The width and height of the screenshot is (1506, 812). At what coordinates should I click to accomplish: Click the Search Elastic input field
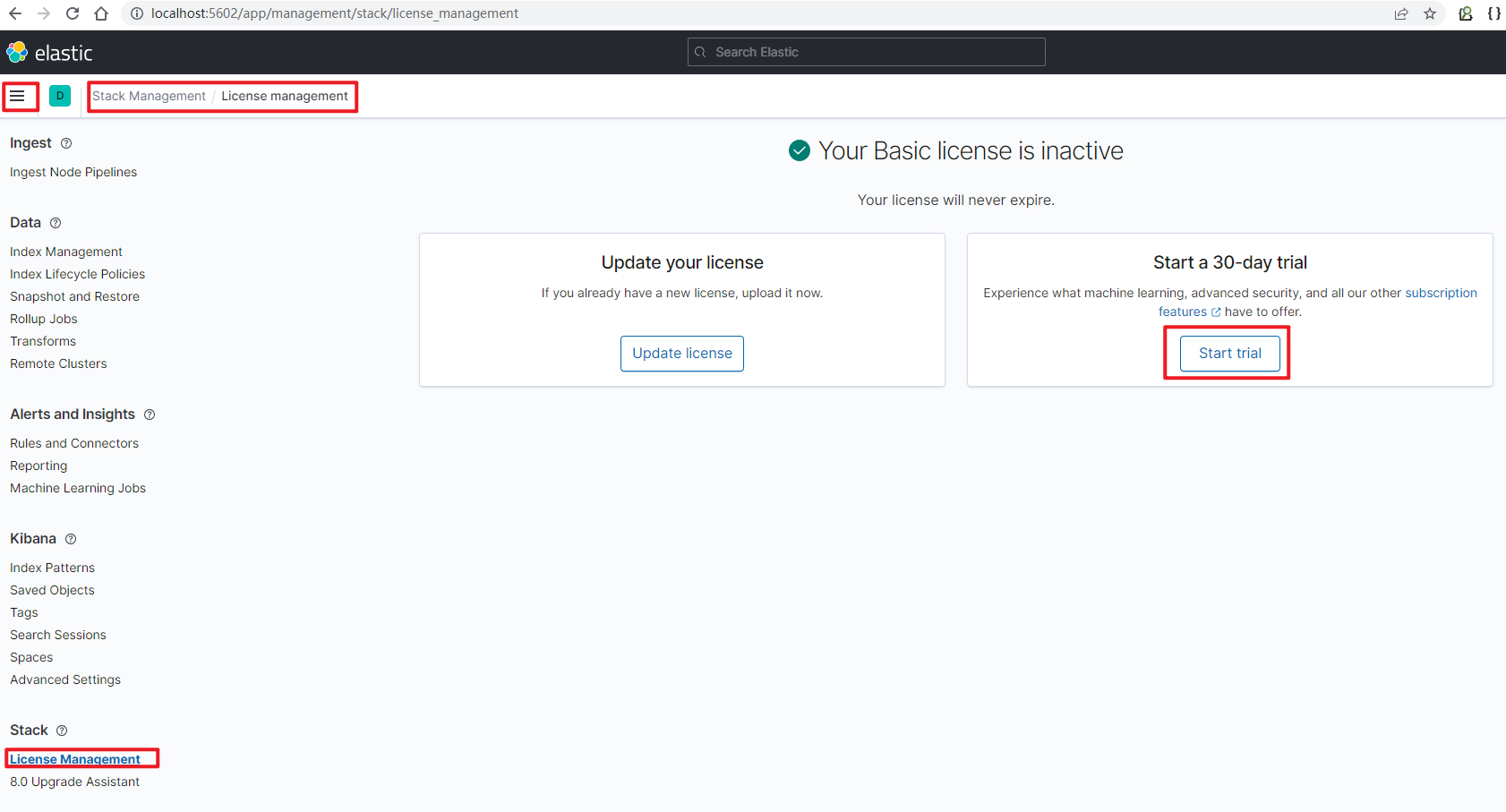(865, 52)
